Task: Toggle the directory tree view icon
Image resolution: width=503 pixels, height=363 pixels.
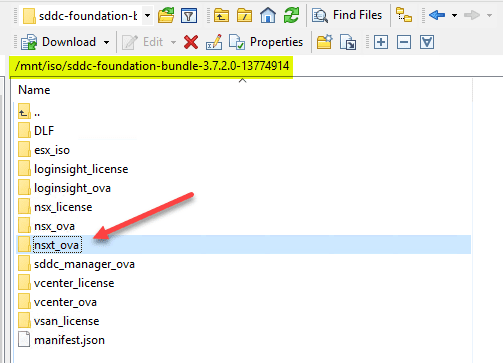Action: pyautogui.click(x=404, y=15)
